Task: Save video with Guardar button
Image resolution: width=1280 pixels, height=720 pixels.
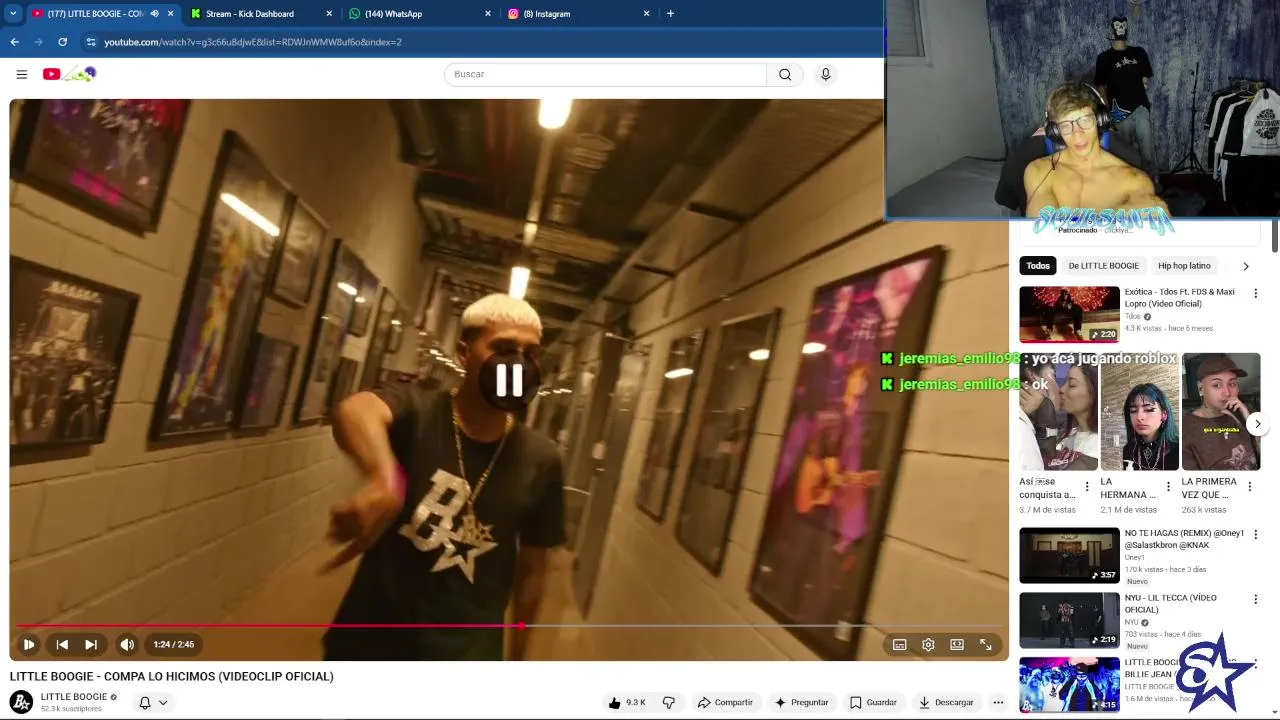Action: [873, 702]
